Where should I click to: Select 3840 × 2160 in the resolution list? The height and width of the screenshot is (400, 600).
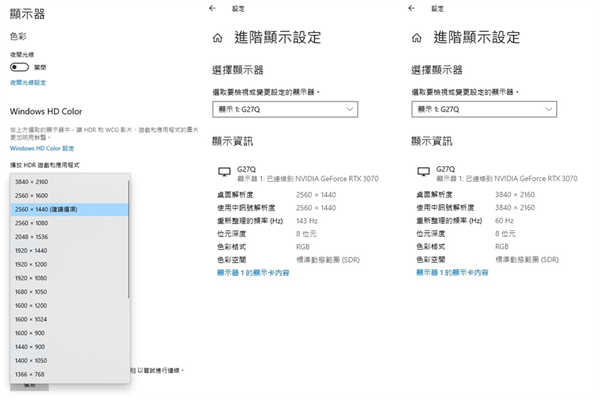pyautogui.click(x=70, y=182)
